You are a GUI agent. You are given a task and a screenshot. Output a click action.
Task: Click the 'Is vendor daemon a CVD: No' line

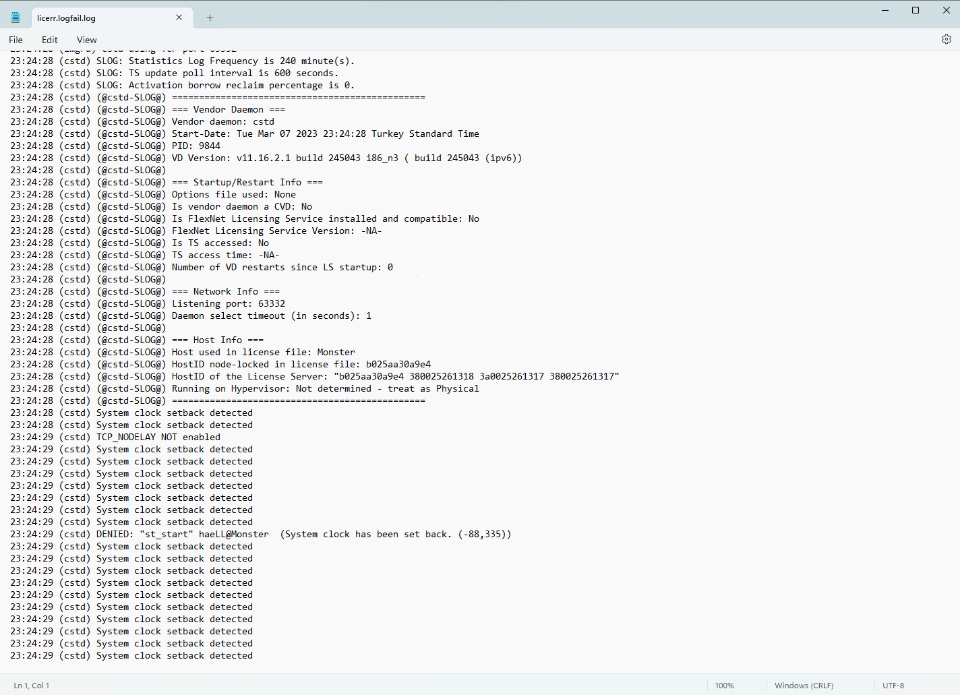161,206
